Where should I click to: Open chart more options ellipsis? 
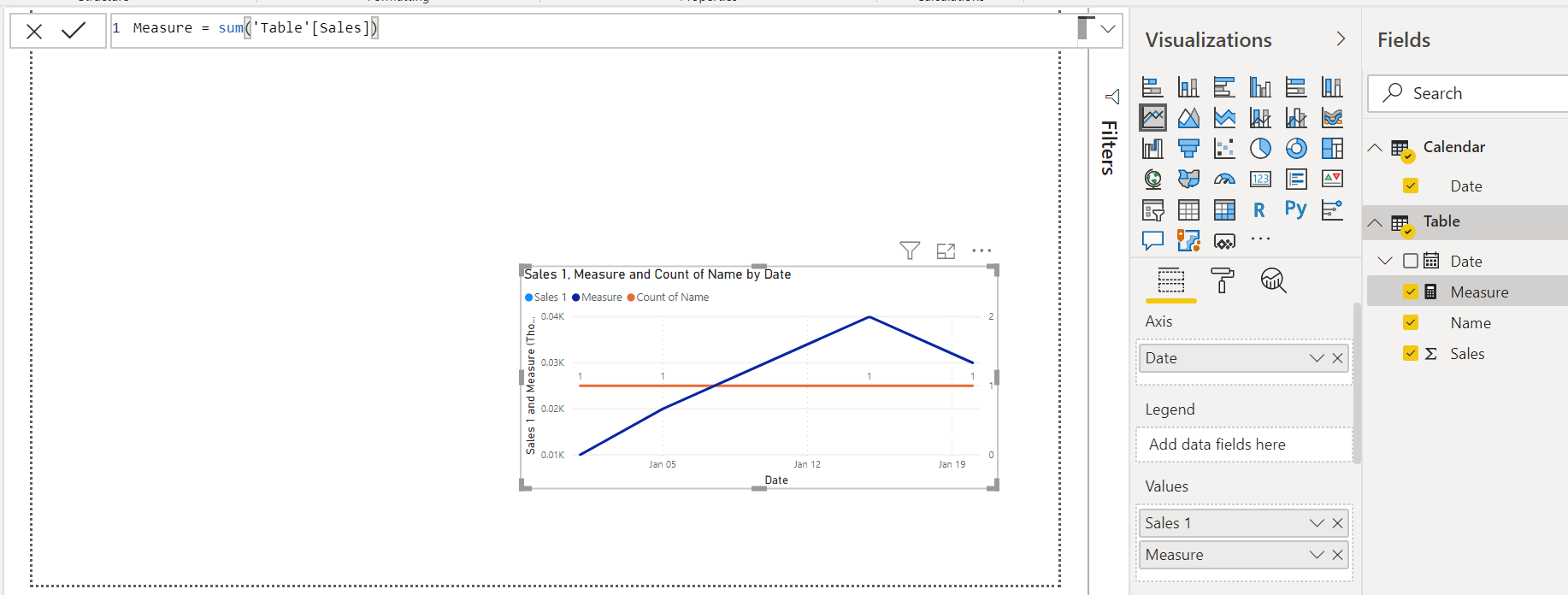981,250
